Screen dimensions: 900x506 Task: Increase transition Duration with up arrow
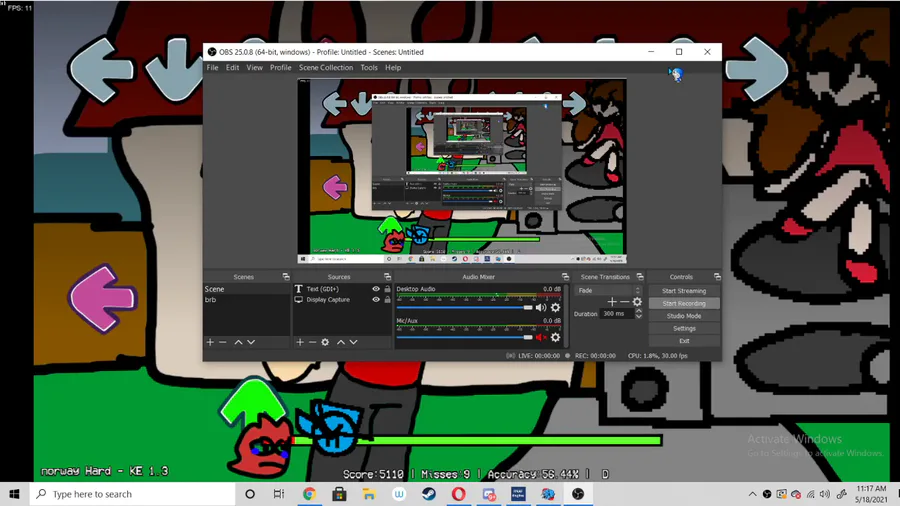639,311
